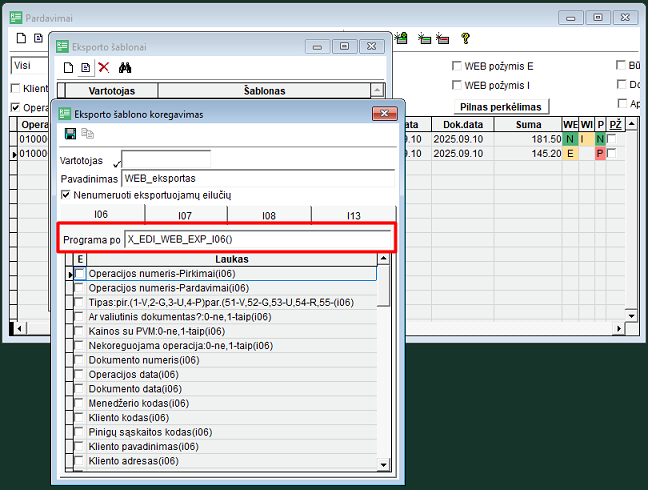Click the Dok.data column header
This screenshot has width=648, height=490.
click(x=463, y=124)
